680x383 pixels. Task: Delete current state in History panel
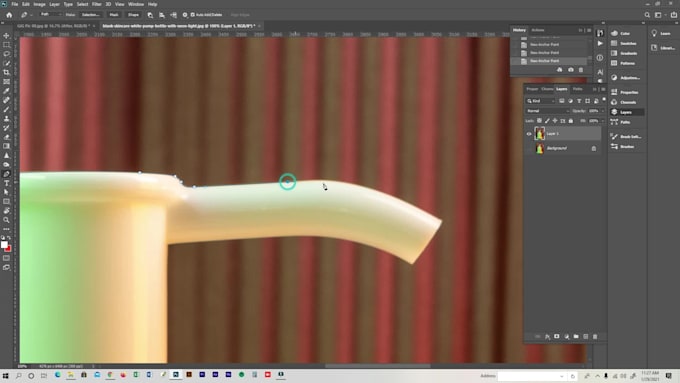click(x=581, y=70)
